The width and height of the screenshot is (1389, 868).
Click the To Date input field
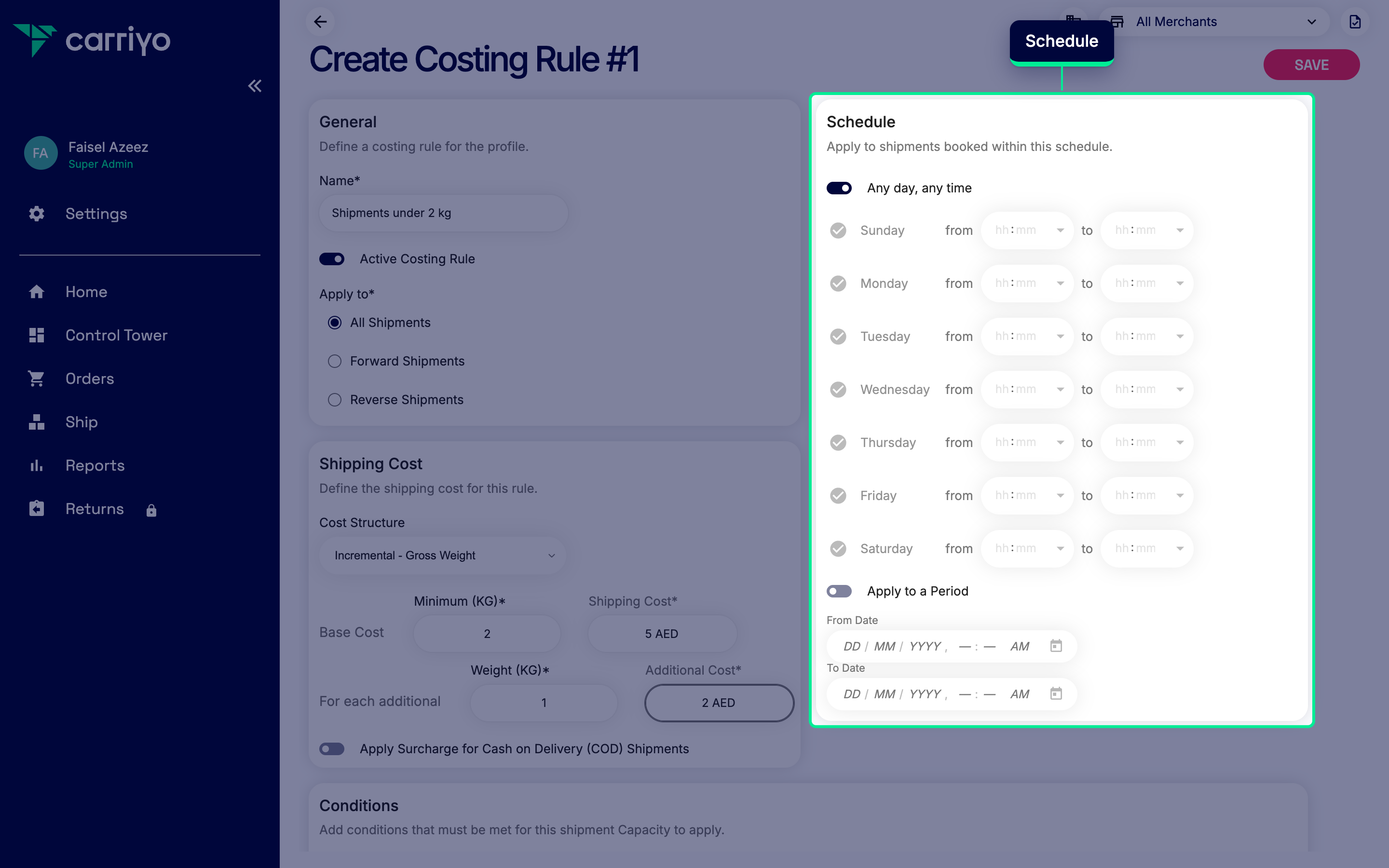pyautogui.click(x=952, y=694)
